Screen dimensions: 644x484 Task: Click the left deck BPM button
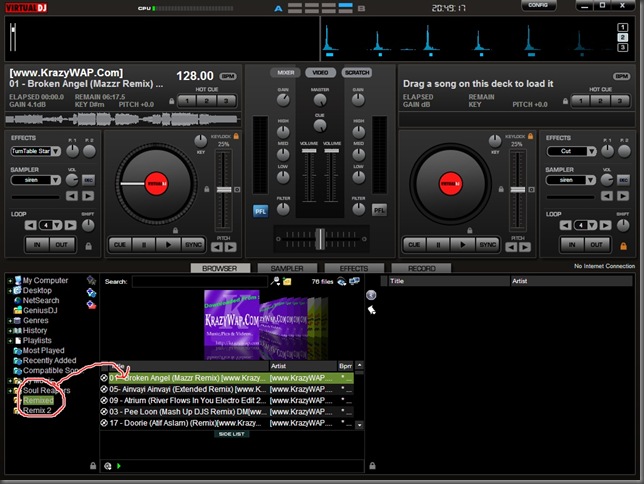[228, 76]
